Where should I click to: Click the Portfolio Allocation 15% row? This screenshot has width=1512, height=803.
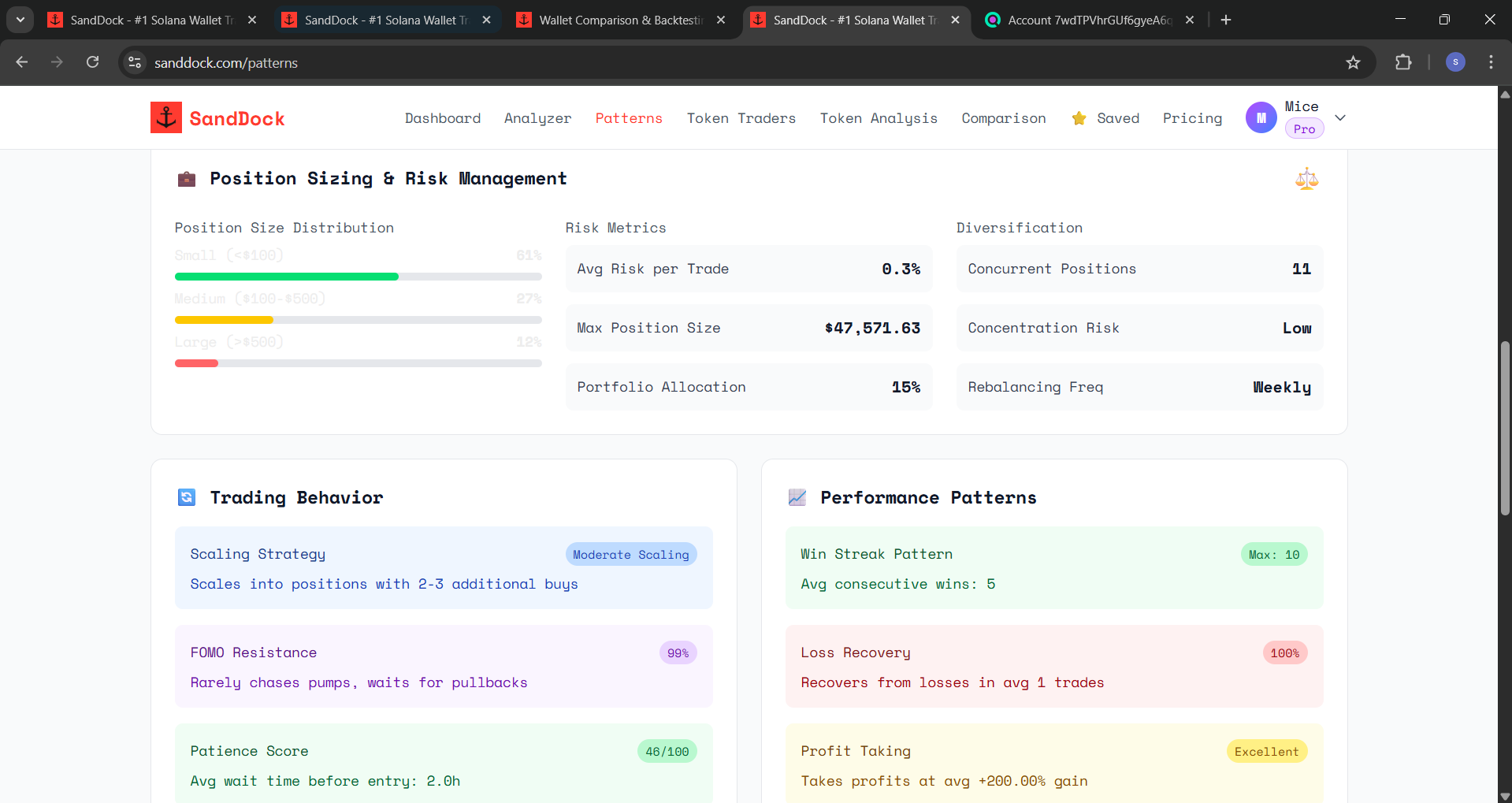pos(749,387)
